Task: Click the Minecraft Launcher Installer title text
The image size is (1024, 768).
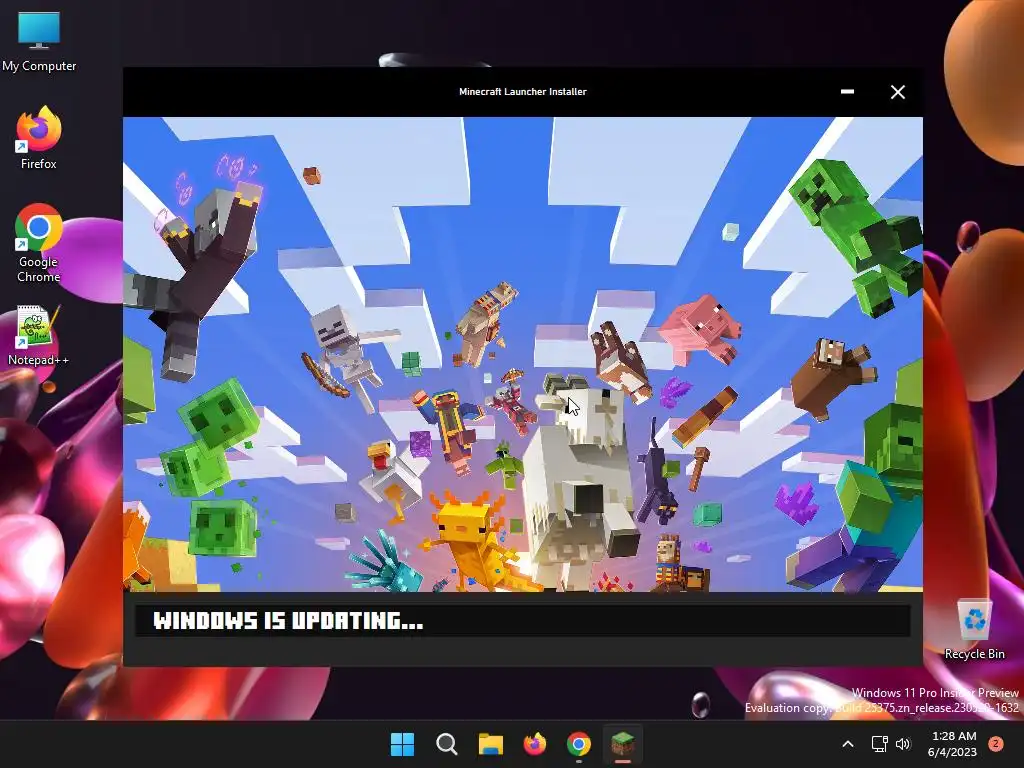Action: click(522, 91)
